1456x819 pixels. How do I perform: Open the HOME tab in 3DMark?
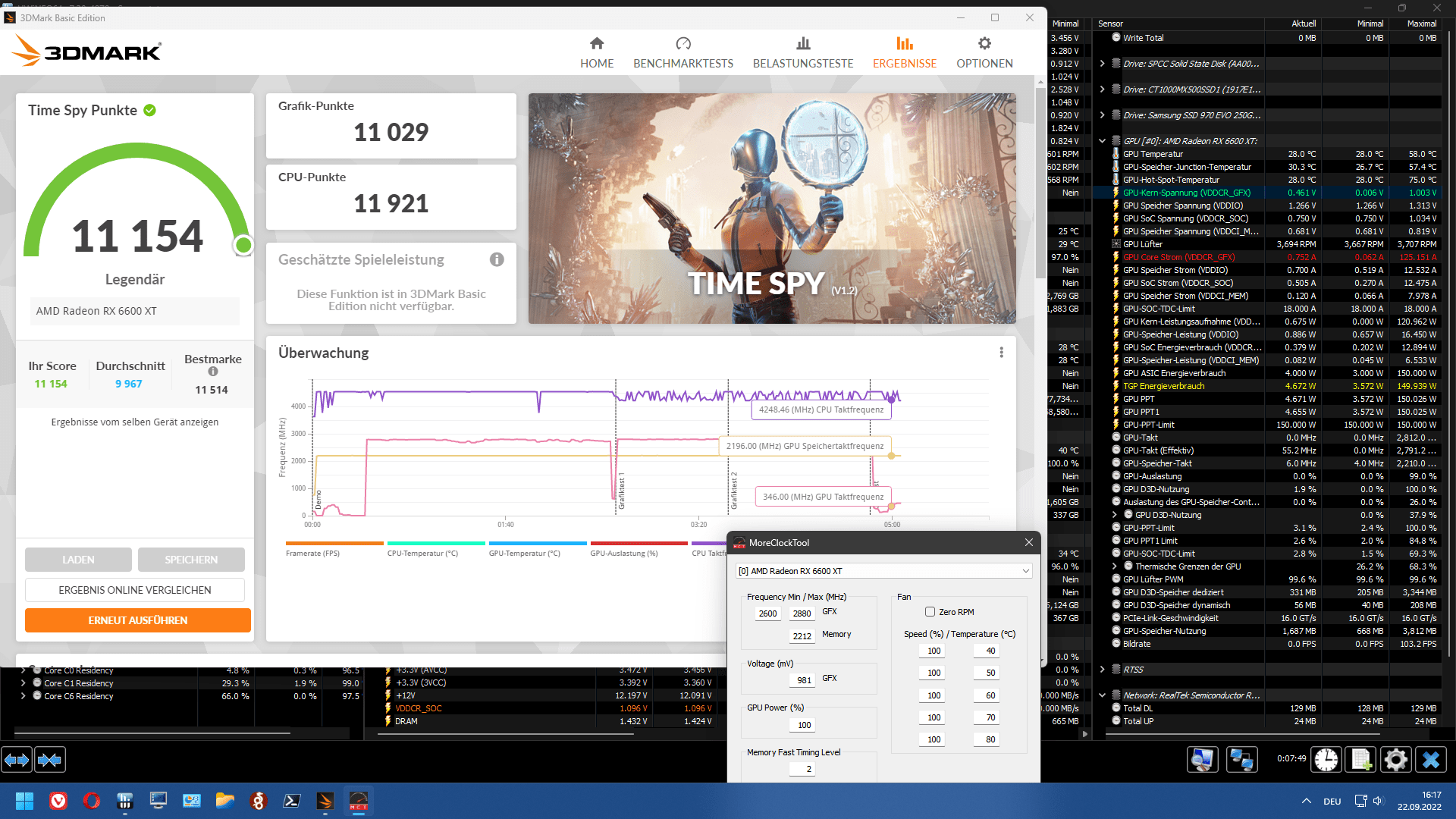pyautogui.click(x=597, y=53)
